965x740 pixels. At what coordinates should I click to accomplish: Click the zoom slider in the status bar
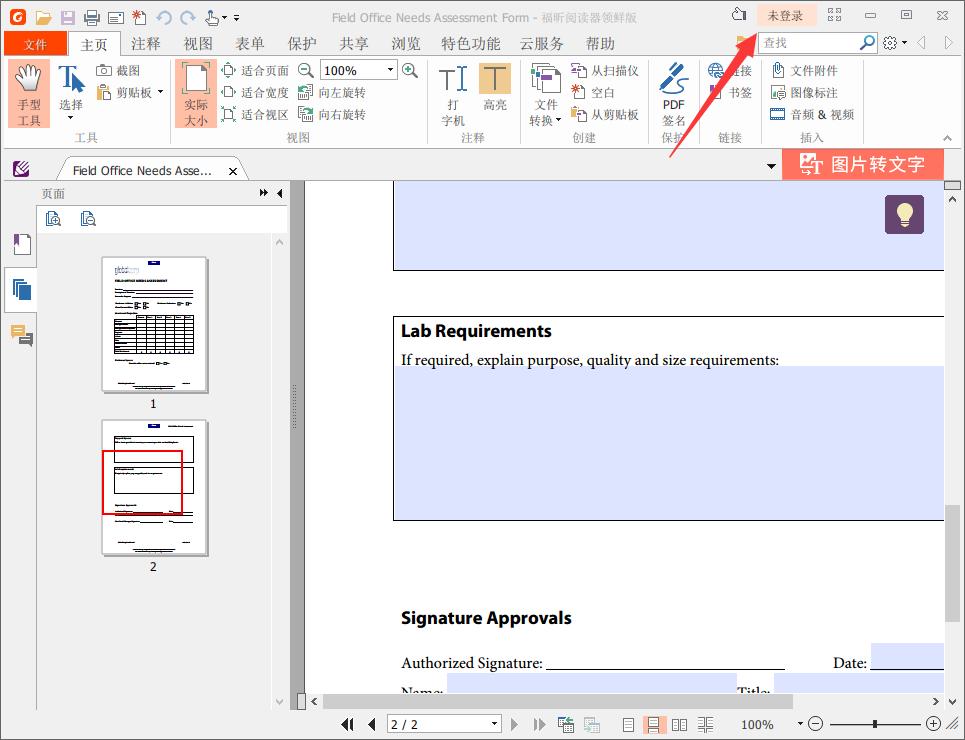pyautogui.click(x=875, y=724)
